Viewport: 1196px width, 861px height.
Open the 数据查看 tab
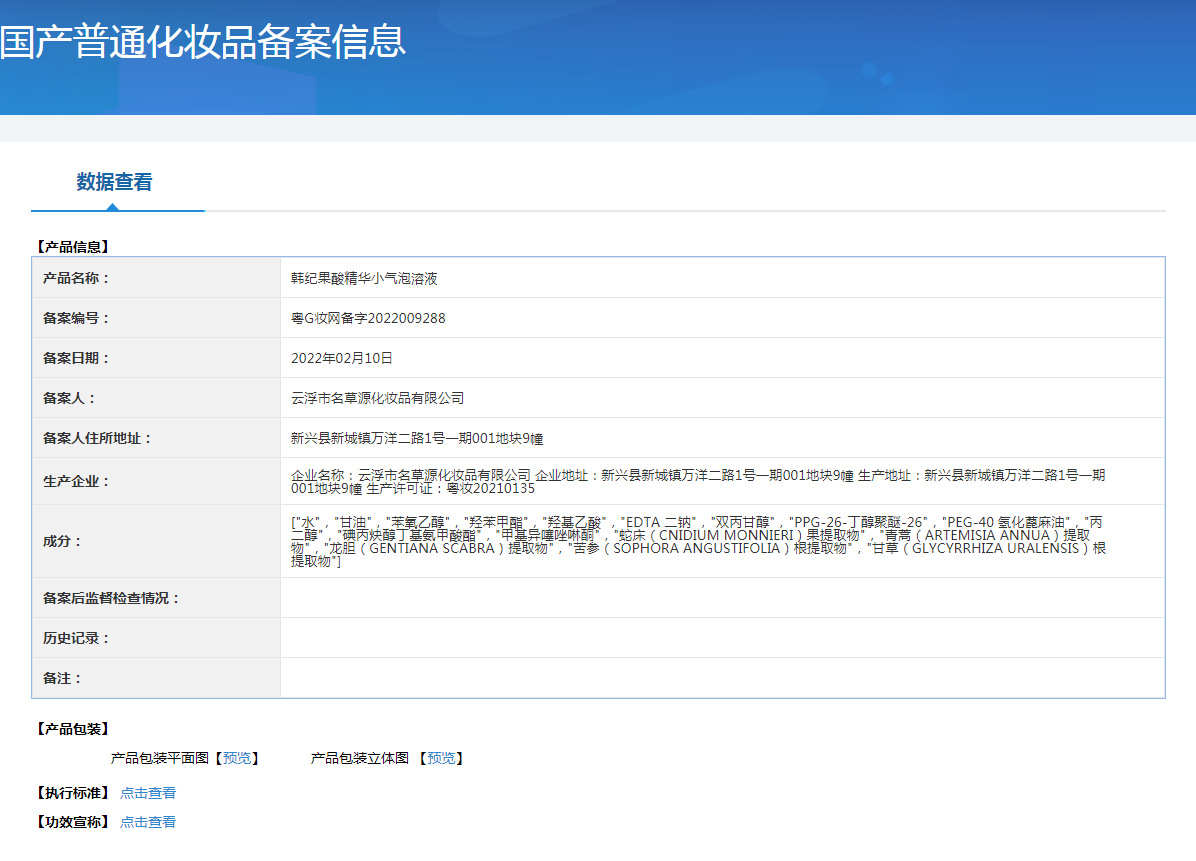[x=114, y=182]
